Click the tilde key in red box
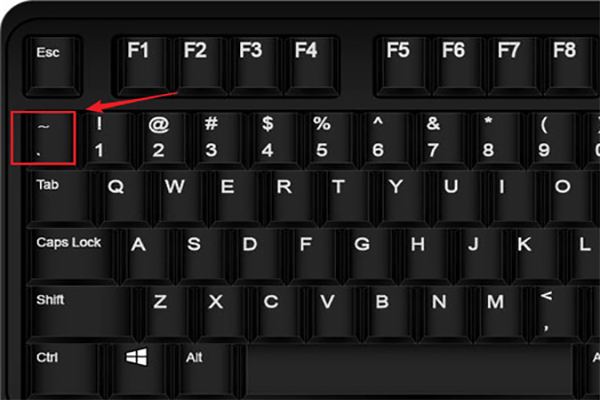 [x=43, y=138]
